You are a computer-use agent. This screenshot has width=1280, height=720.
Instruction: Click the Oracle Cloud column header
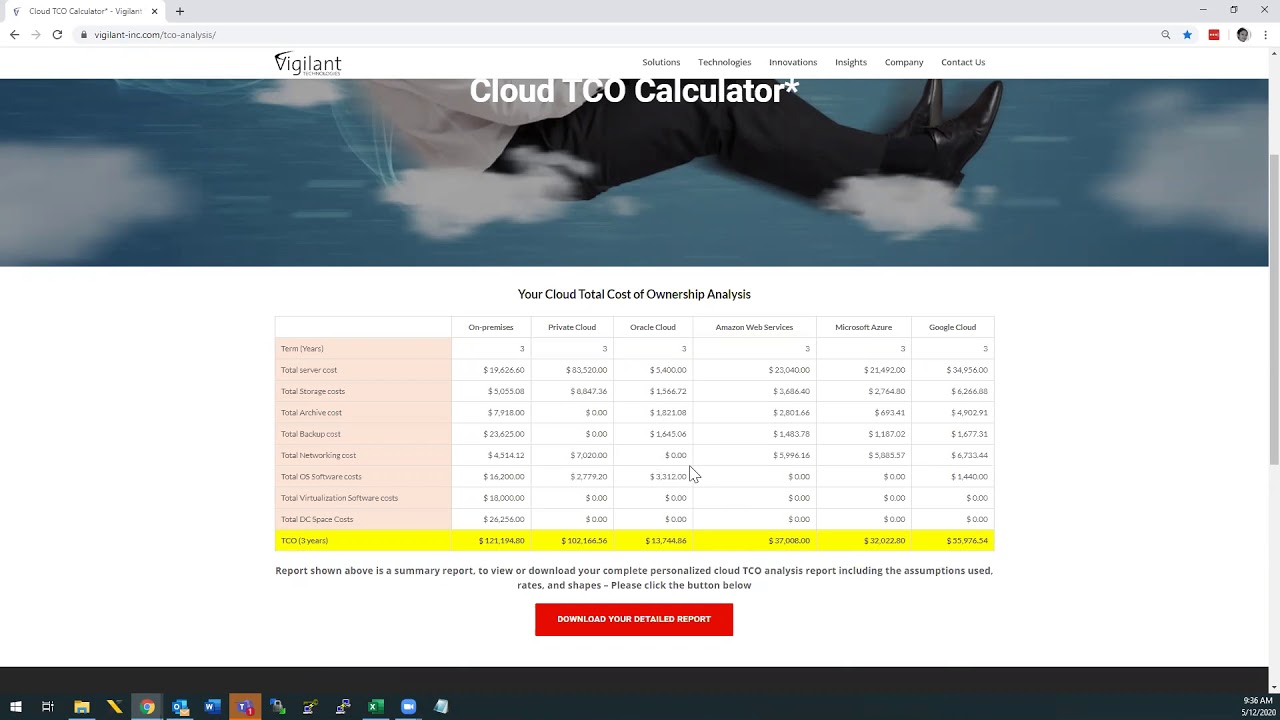pos(653,327)
